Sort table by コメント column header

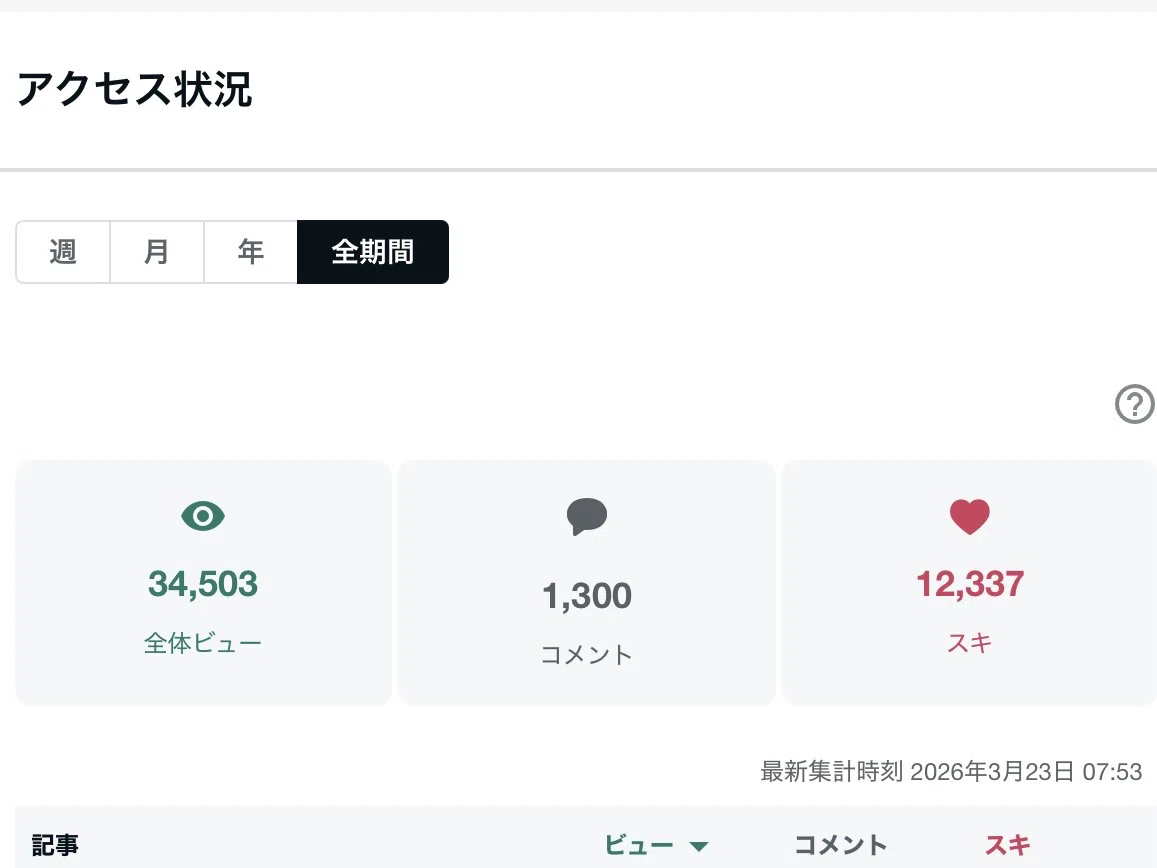click(840, 845)
